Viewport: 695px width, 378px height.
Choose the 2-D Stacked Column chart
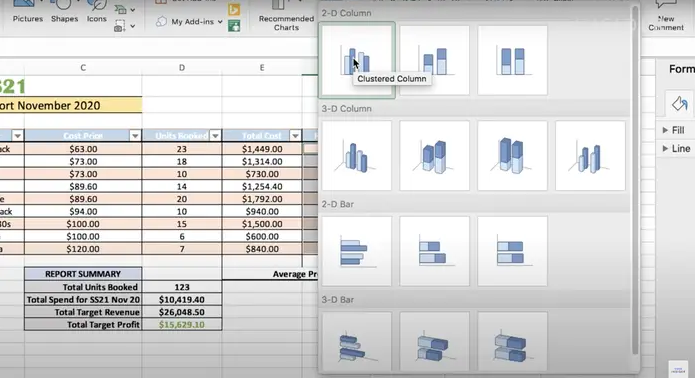[434, 60]
